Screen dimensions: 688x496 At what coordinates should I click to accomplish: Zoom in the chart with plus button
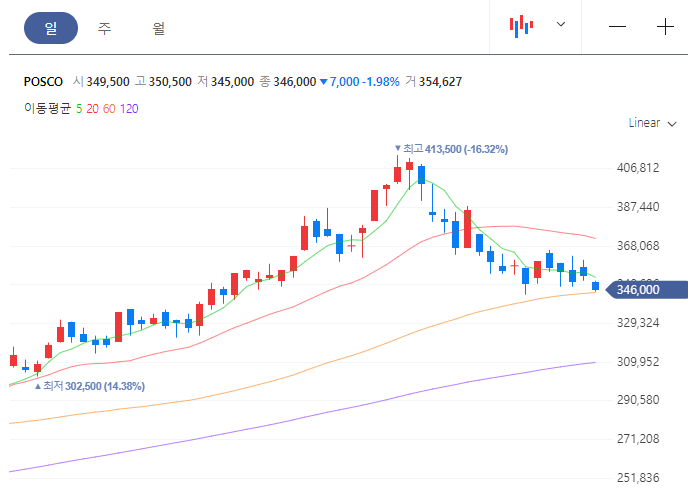pyautogui.click(x=665, y=27)
